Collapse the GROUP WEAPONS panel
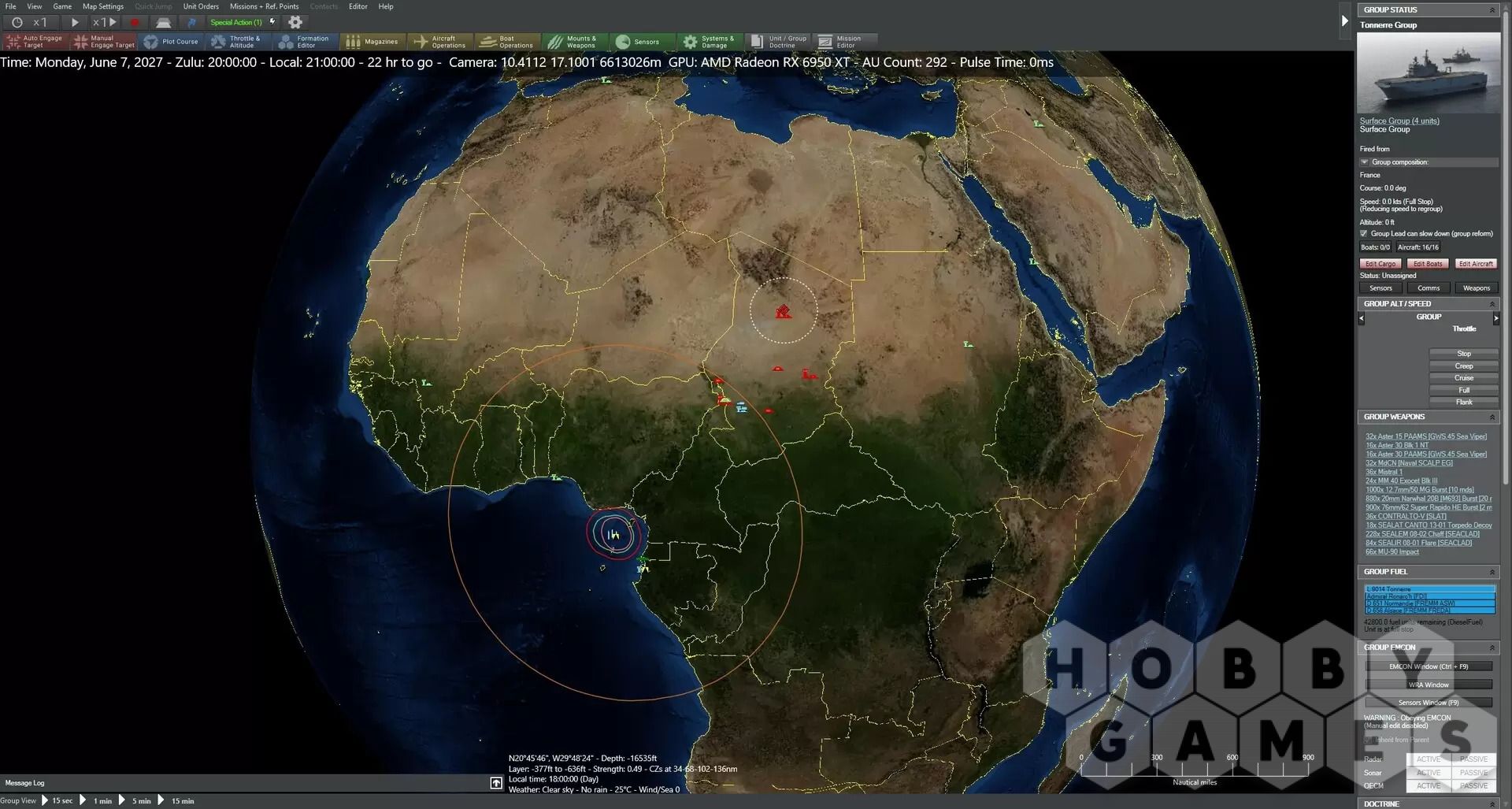 (x=1492, y=417)
